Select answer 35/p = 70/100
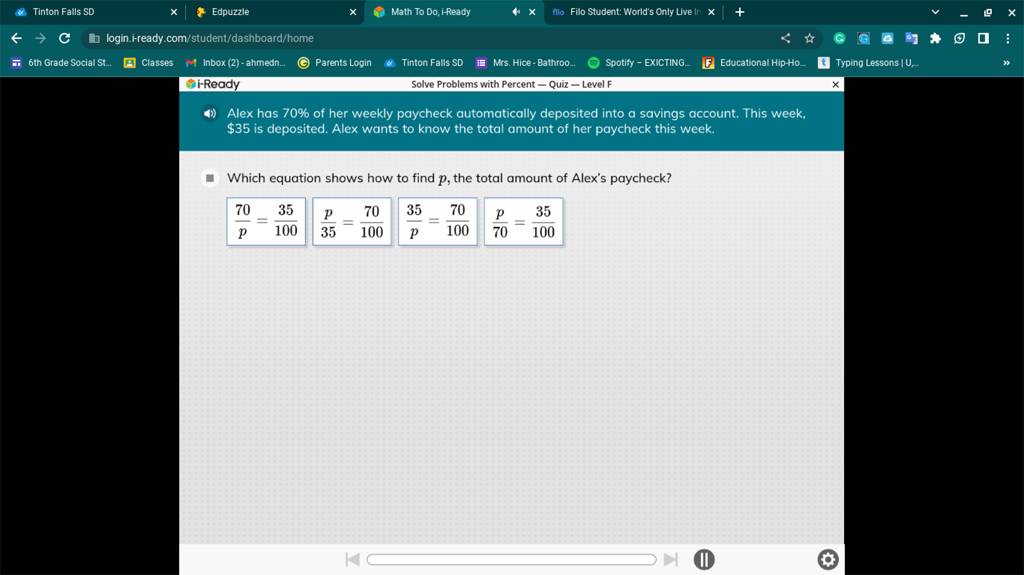1024x575 pixels. [x=438, y=222]
